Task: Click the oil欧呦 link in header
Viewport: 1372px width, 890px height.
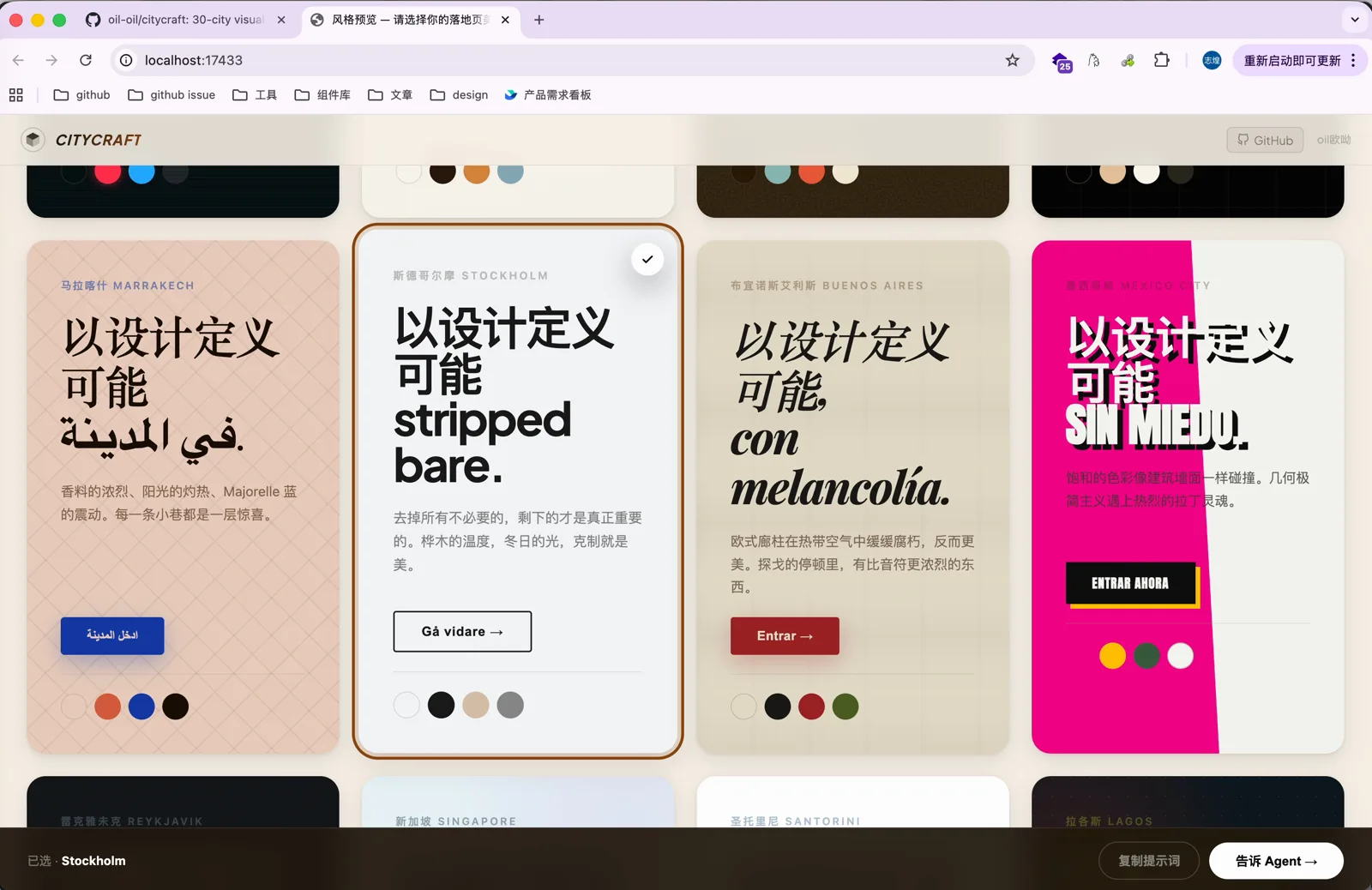Action: coord(1333,140)
